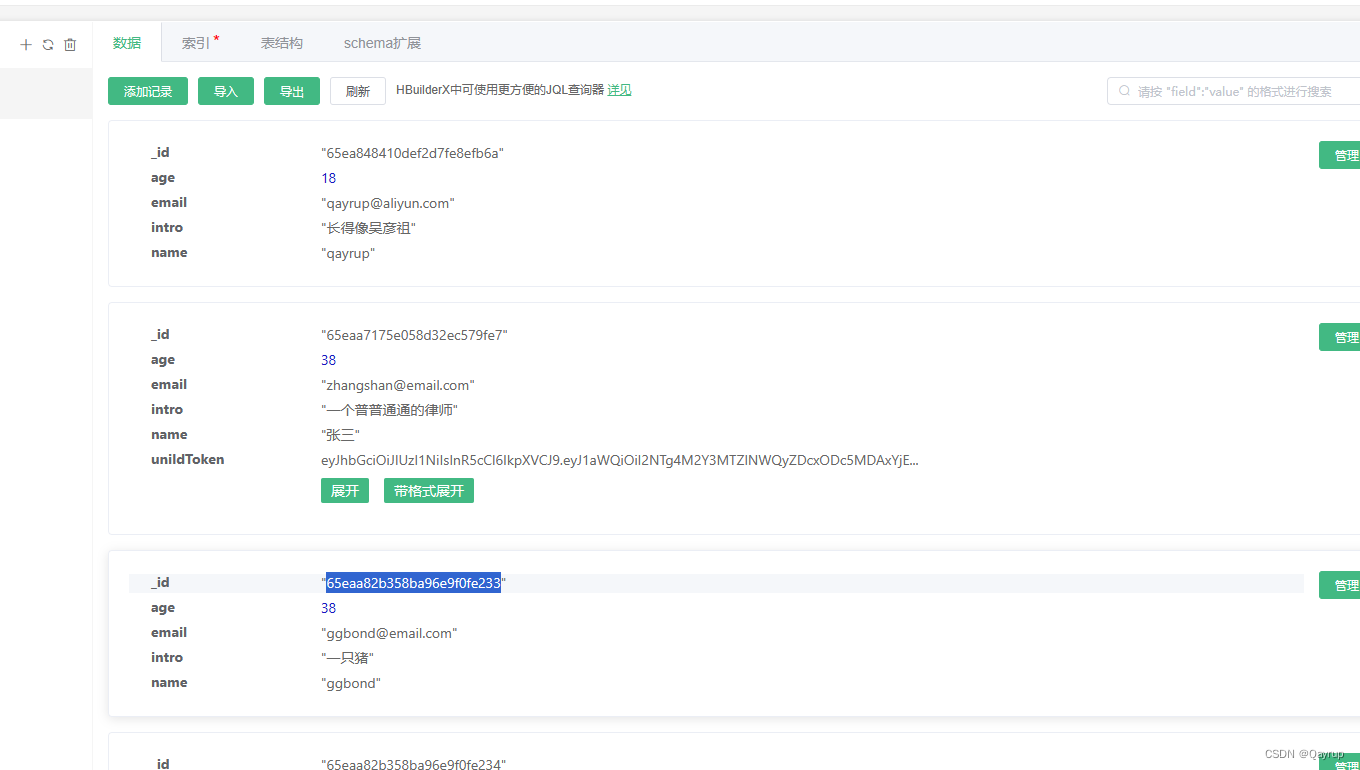This screenshot has width=1360, height=770.
Task: Switch to the 索引 tab
Action: 196,42
